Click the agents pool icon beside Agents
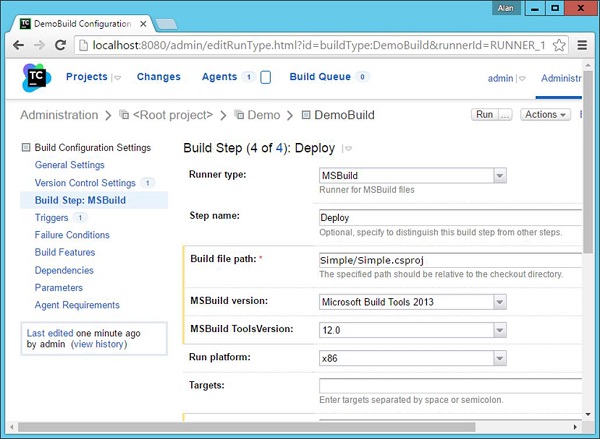This screenshot has height=439, width=600. [265, 78]
